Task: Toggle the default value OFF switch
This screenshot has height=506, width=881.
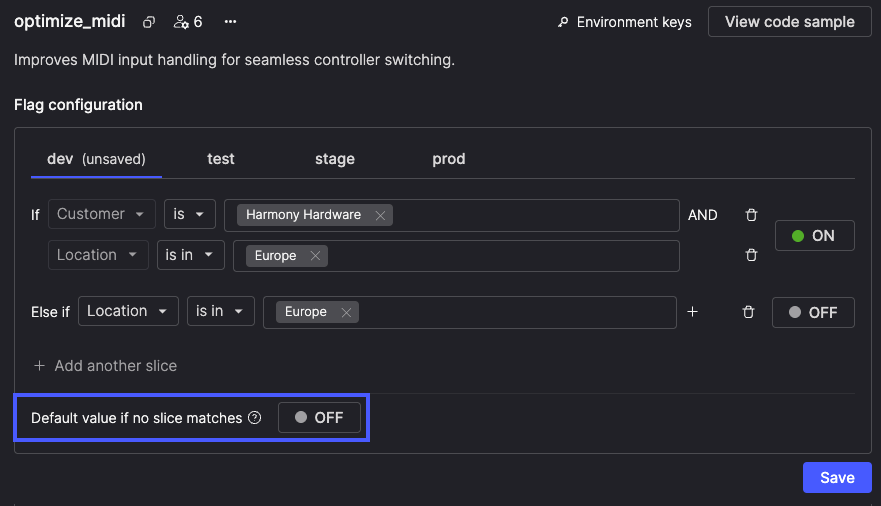Action: point(319,418)
